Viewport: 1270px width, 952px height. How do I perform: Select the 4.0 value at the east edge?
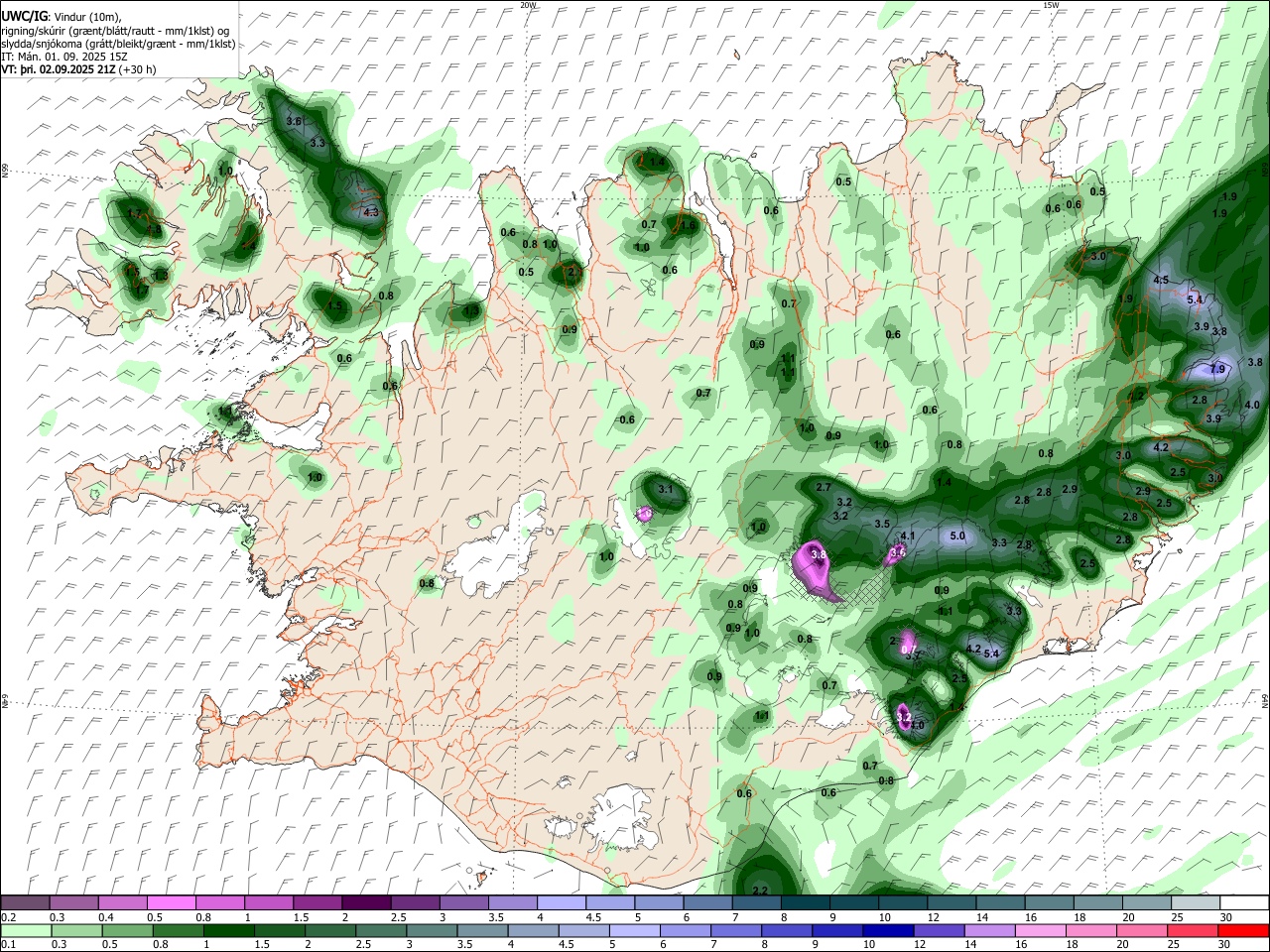pyautogui.click(x=1252, y=405)
